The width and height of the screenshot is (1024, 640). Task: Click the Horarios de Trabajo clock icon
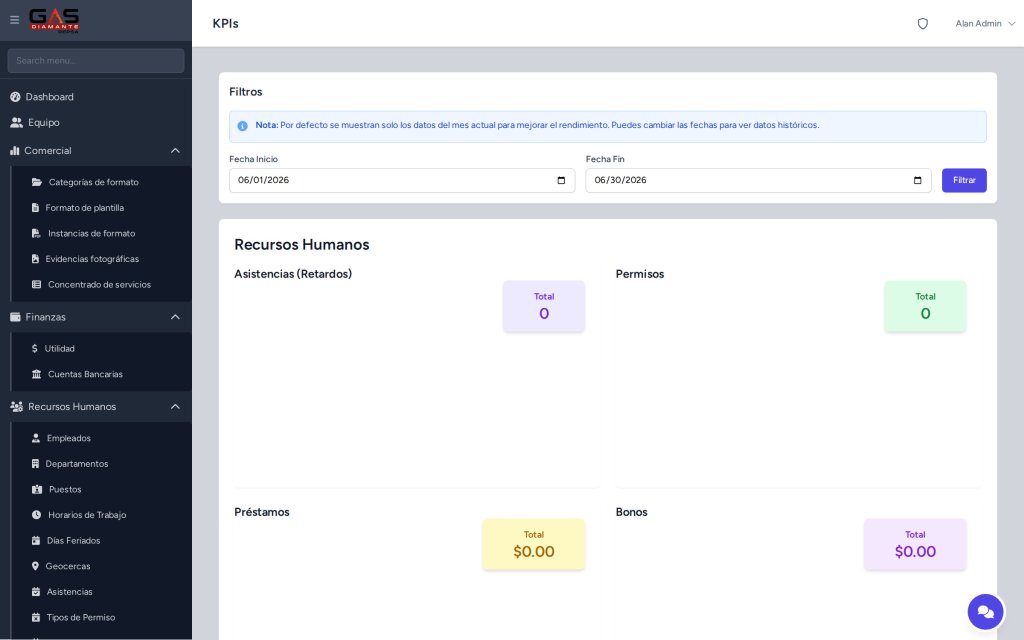pos(37,515)
